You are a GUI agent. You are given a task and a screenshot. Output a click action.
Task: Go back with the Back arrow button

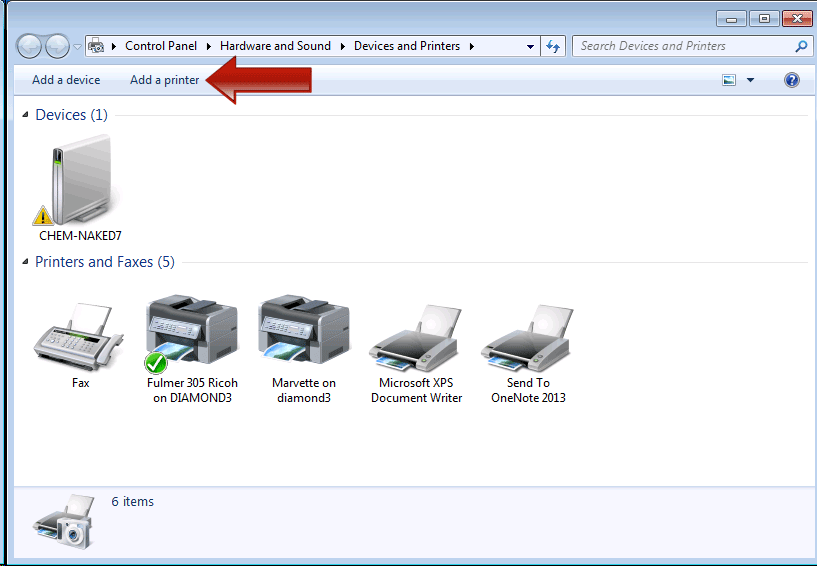pos(29,46)
